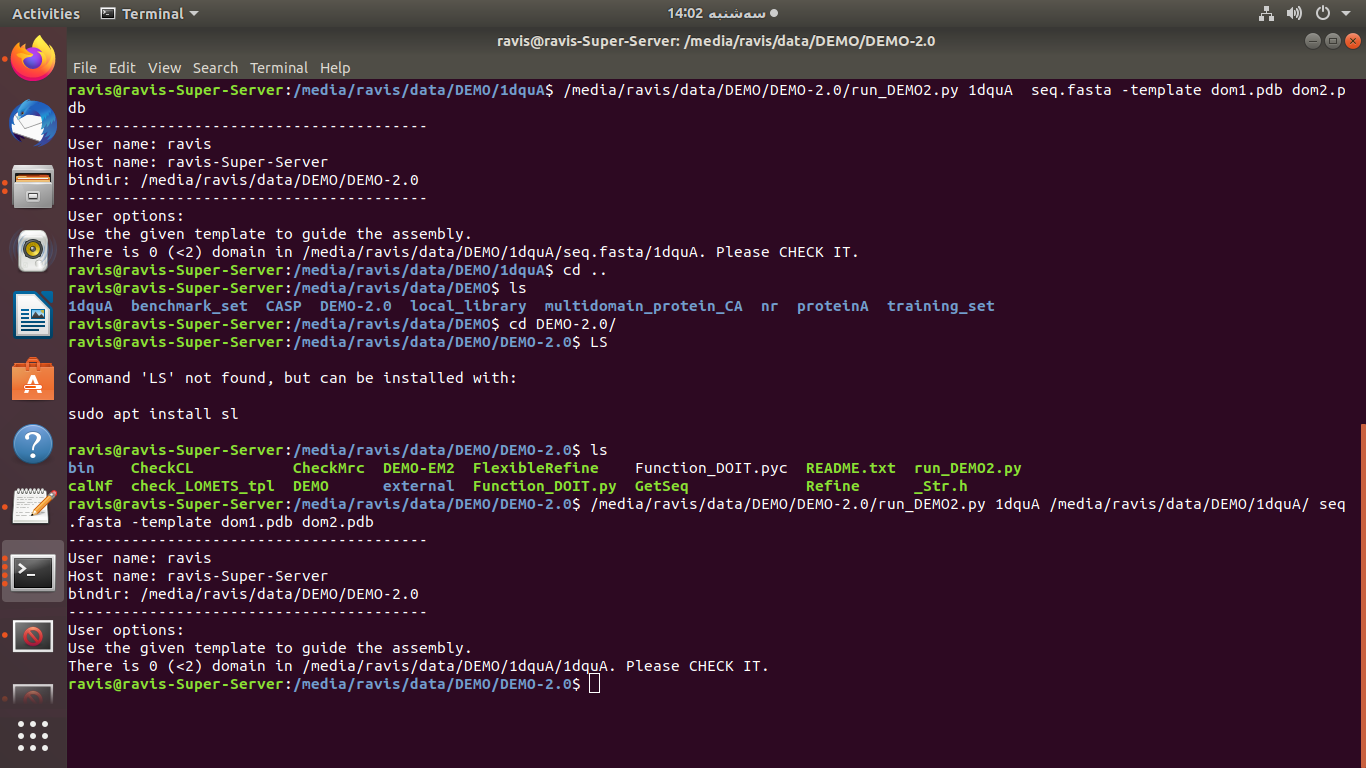
Task: Click 'sudo apt install sl' suggestion line
Action: coord(153,414)
